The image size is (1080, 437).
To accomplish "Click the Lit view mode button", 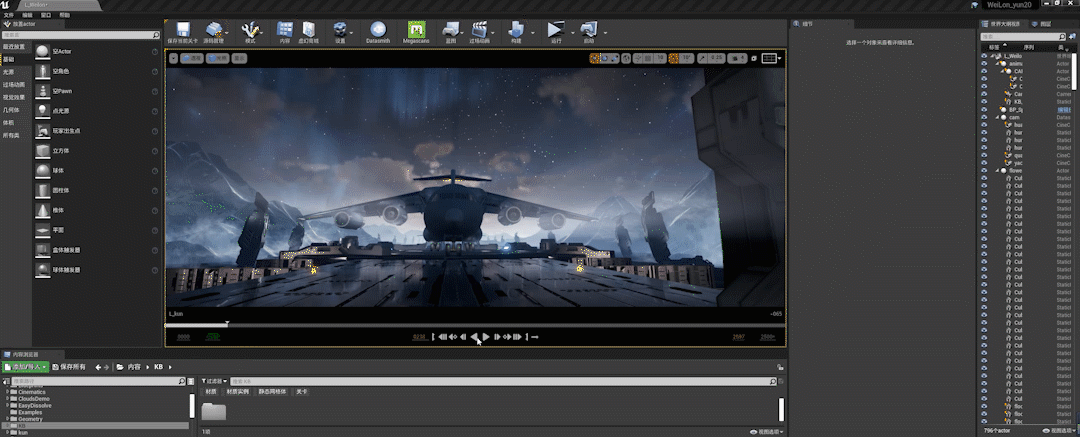I will click(x=218, y=59).
